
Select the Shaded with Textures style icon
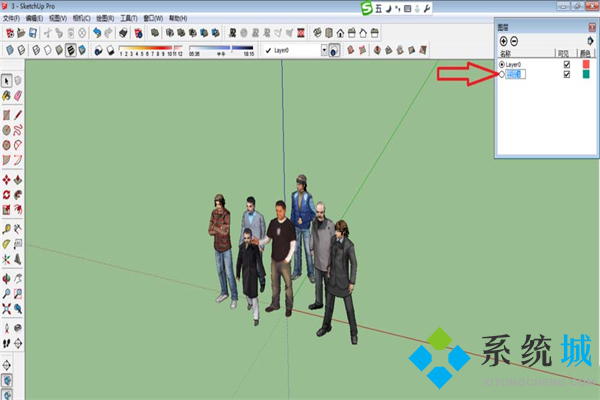coord(71,50)
